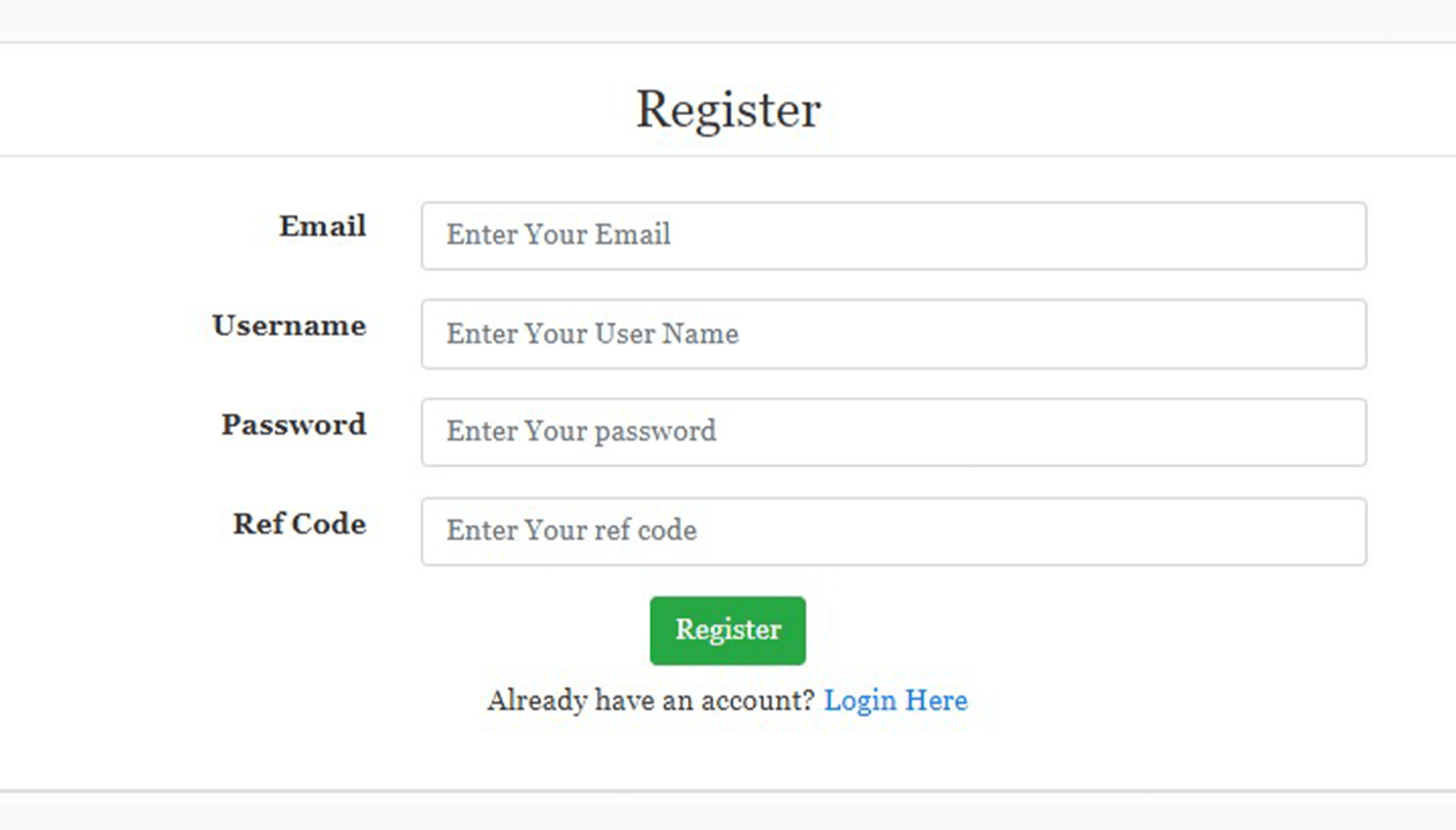Screen dimensions: 1456x830
Task: Click the 'Enter Your User Name' placeholder
Action: point(592,334)
